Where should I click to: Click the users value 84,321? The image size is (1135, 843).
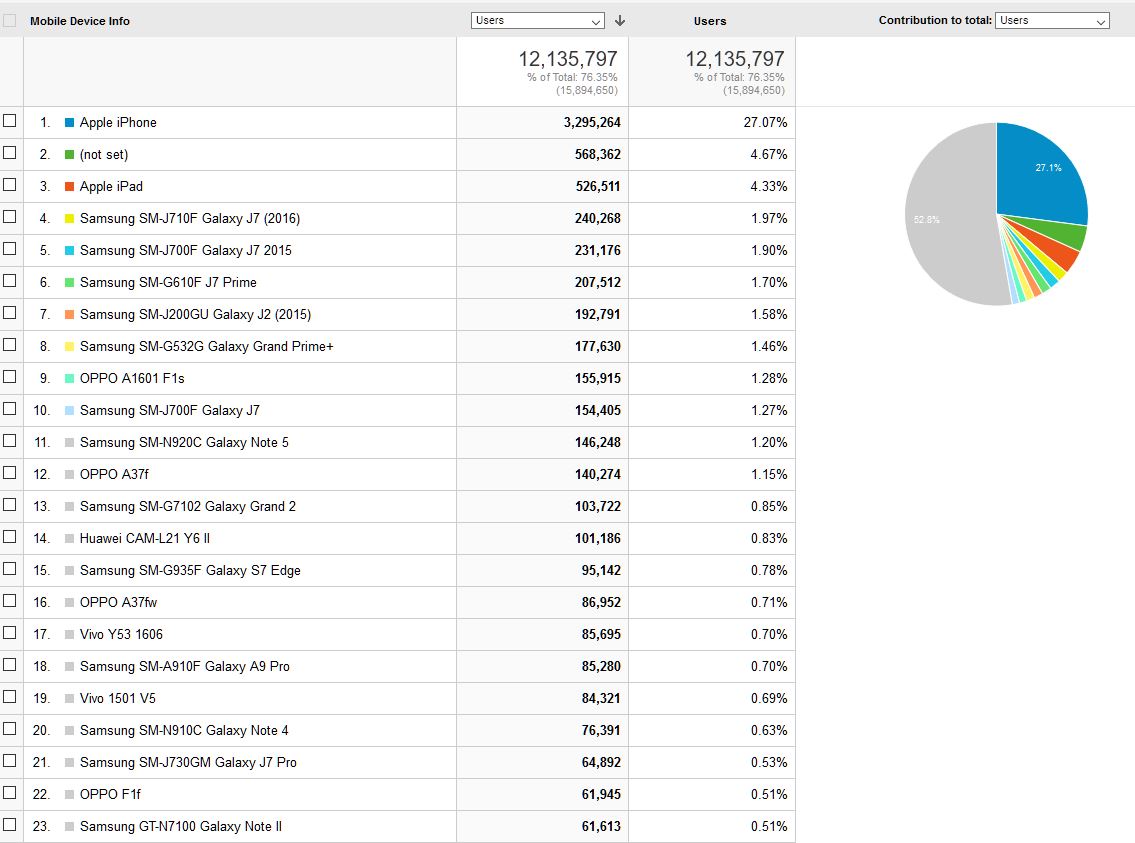[x=601, y=698]
